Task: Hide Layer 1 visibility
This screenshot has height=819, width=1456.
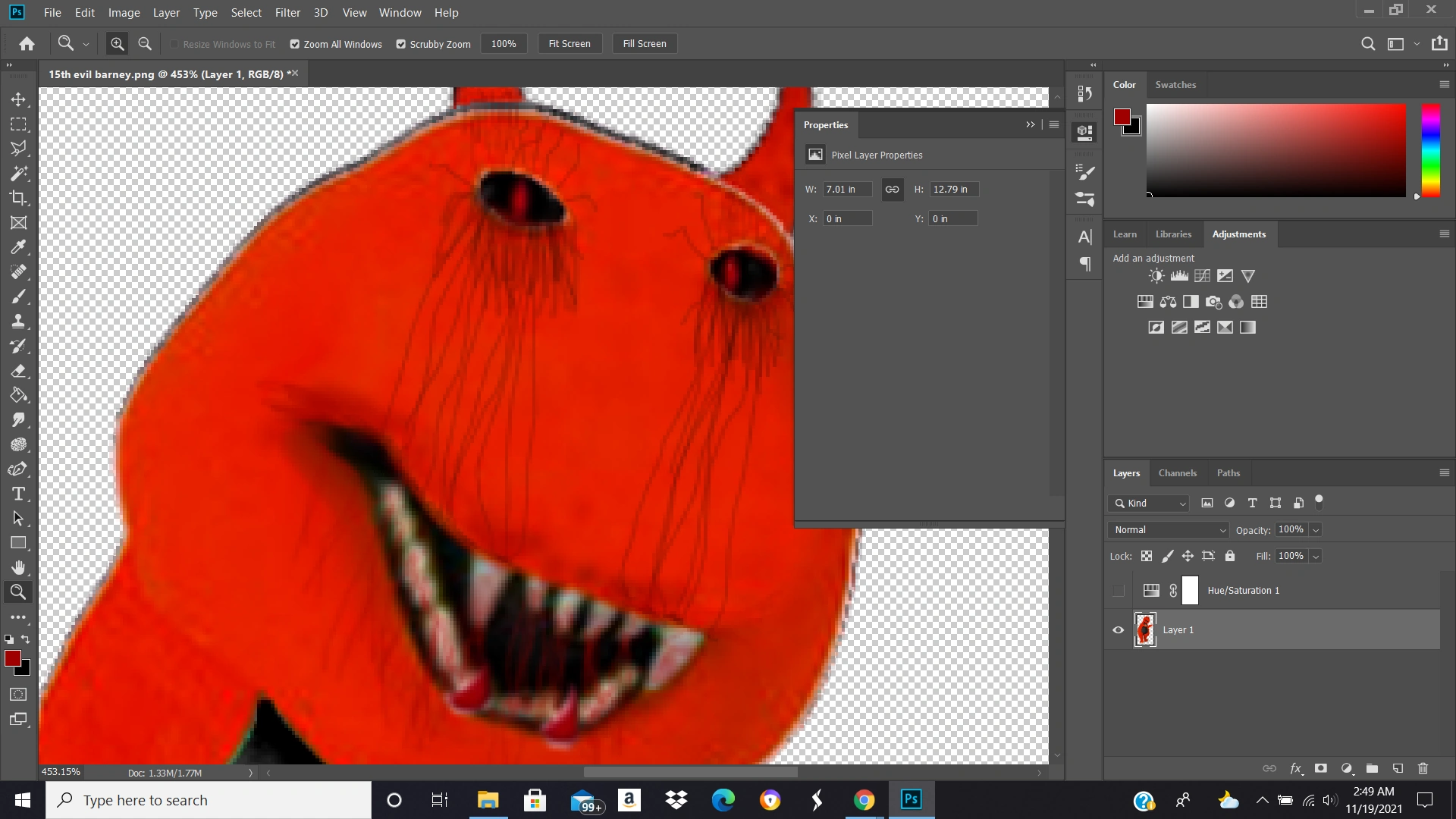Action: (1117, 629)
